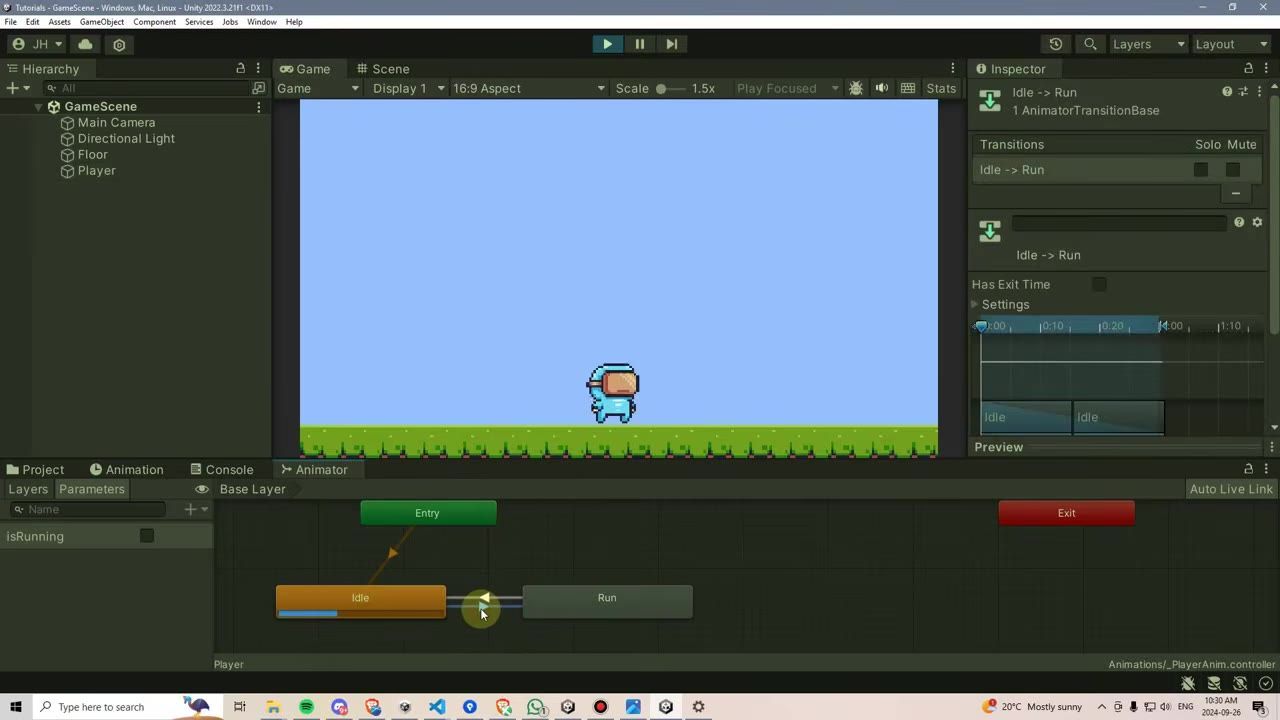Open the Inspector help icon
Screen dimensions: 1280x720
(x=1227, y=92)
